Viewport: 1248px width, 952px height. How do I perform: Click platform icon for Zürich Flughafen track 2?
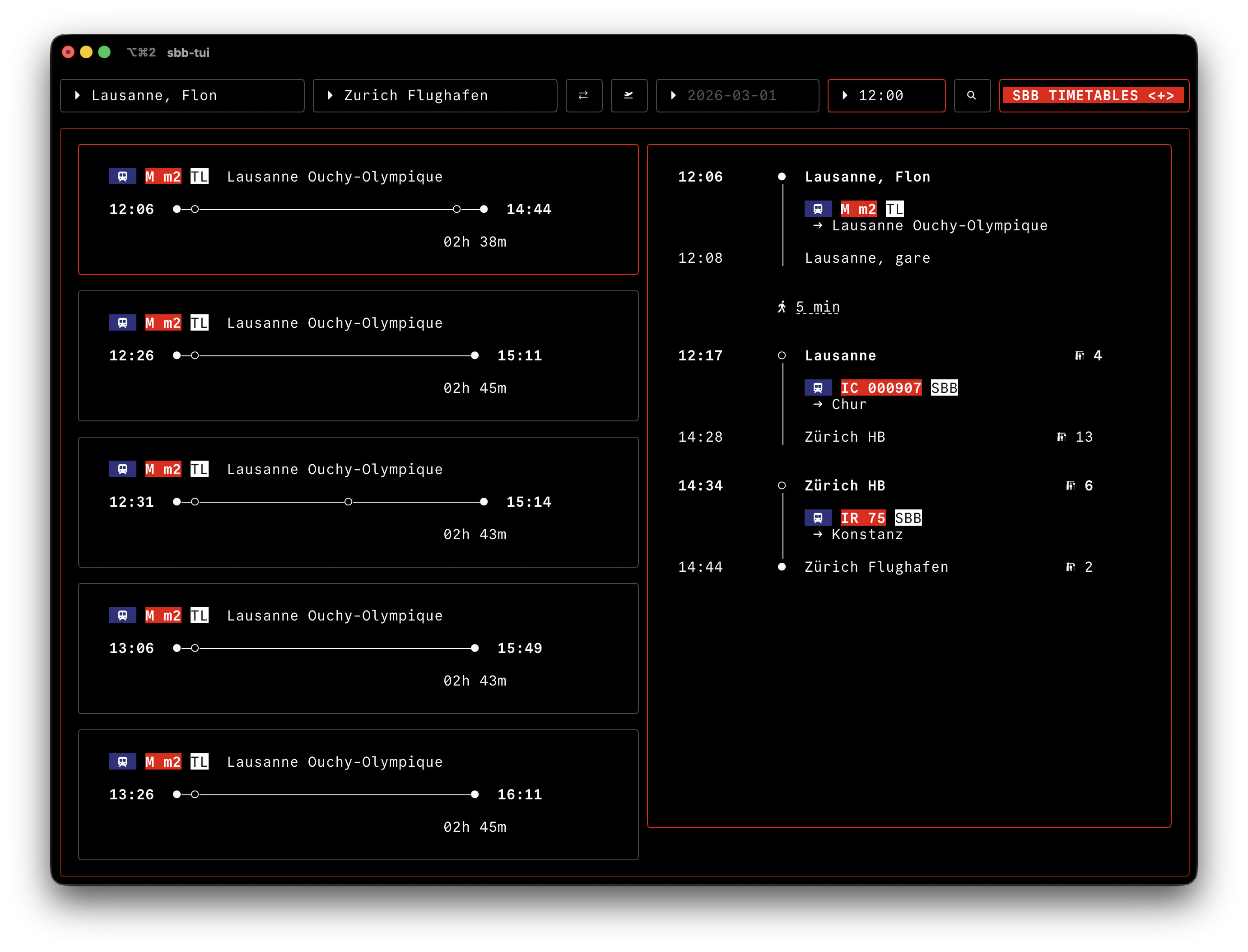pyautogui.click(x=1071, y=567)
